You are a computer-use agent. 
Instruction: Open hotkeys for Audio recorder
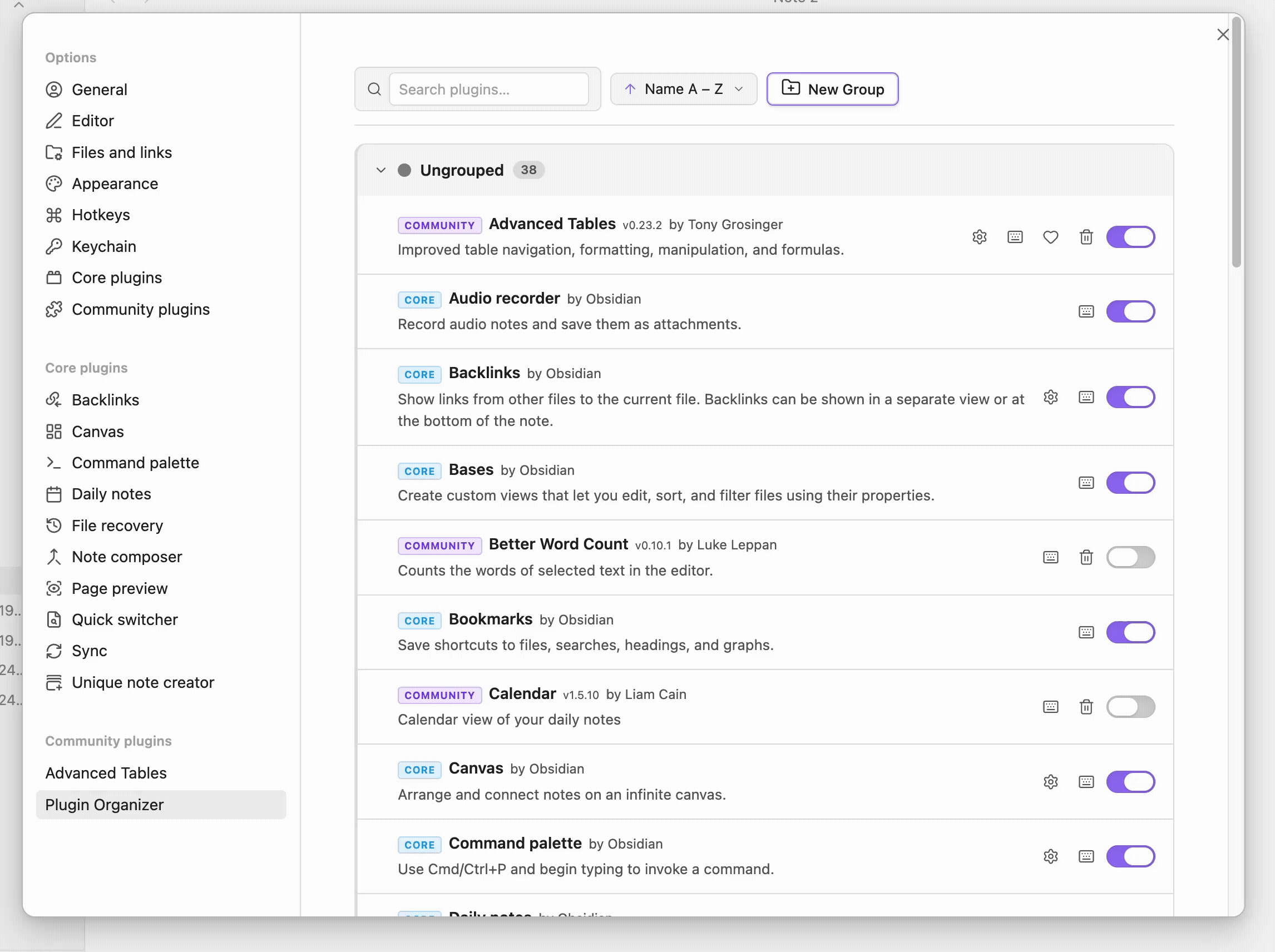[1086, 312]
